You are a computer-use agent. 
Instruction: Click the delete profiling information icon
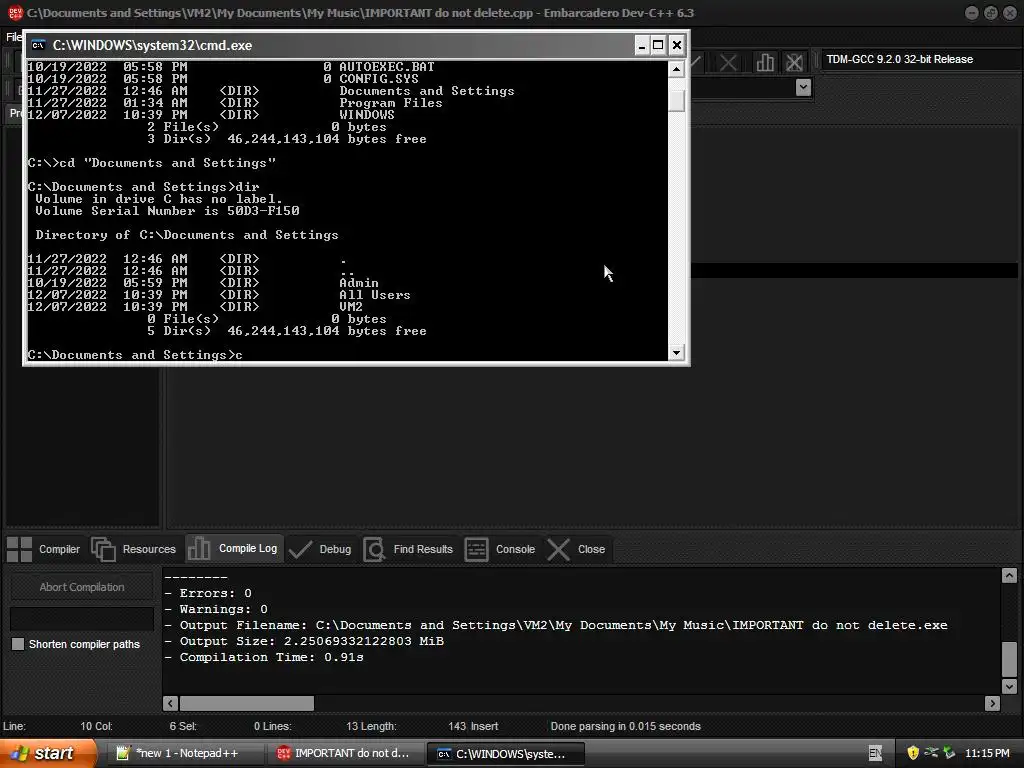point(794,63)
